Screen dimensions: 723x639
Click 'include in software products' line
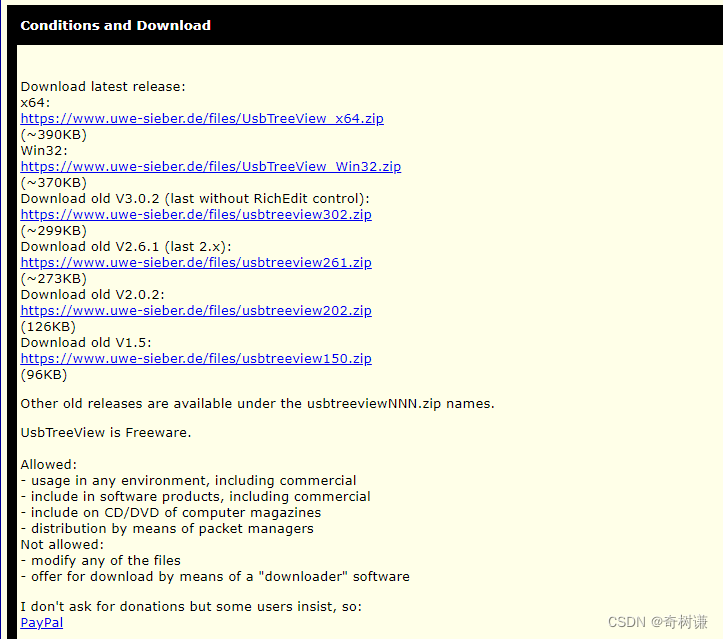196,497
